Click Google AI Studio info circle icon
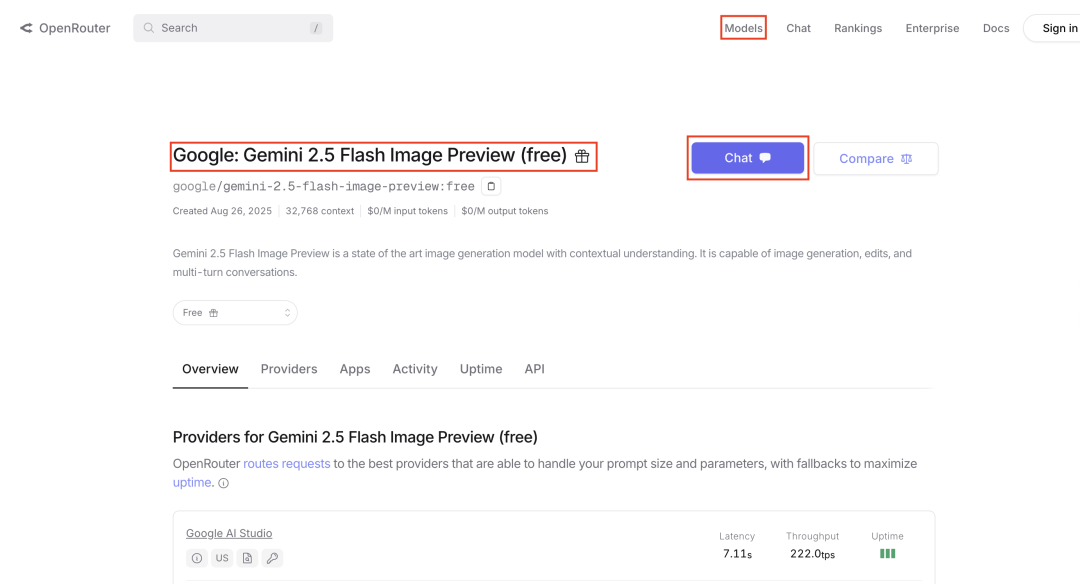Viewport: 1080px width, 584px height. point(197,558)
